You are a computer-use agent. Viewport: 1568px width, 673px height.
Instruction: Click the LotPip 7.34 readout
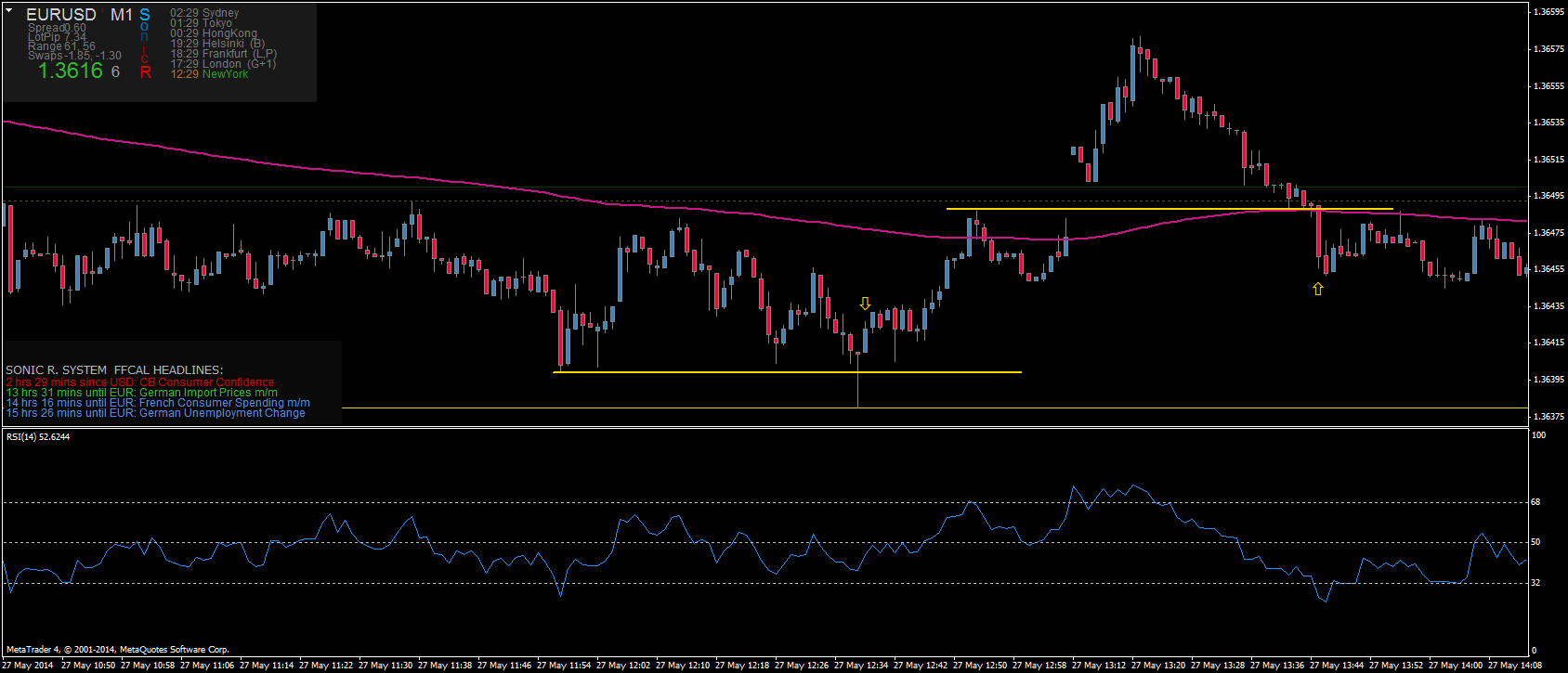57,37
